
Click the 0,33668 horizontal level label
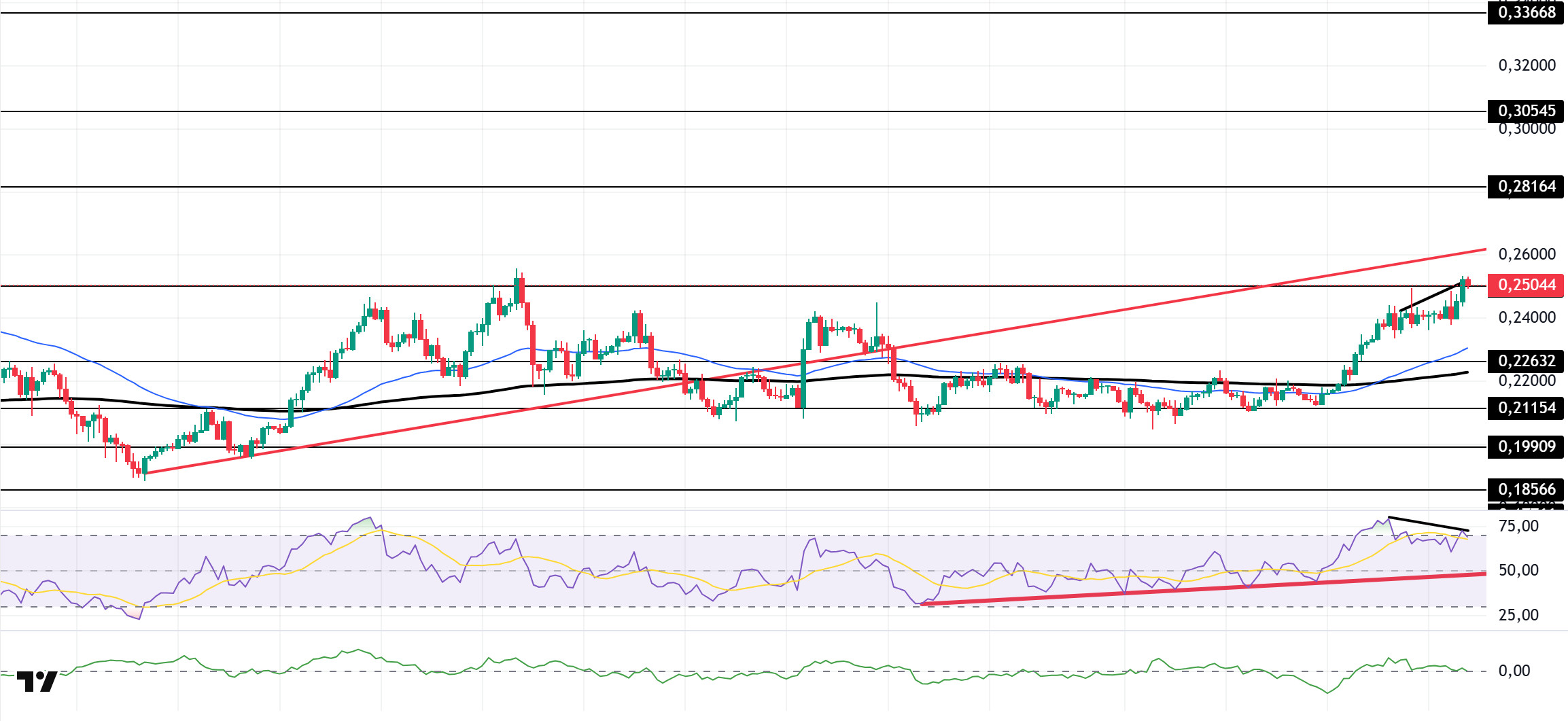pos(1526,13)
